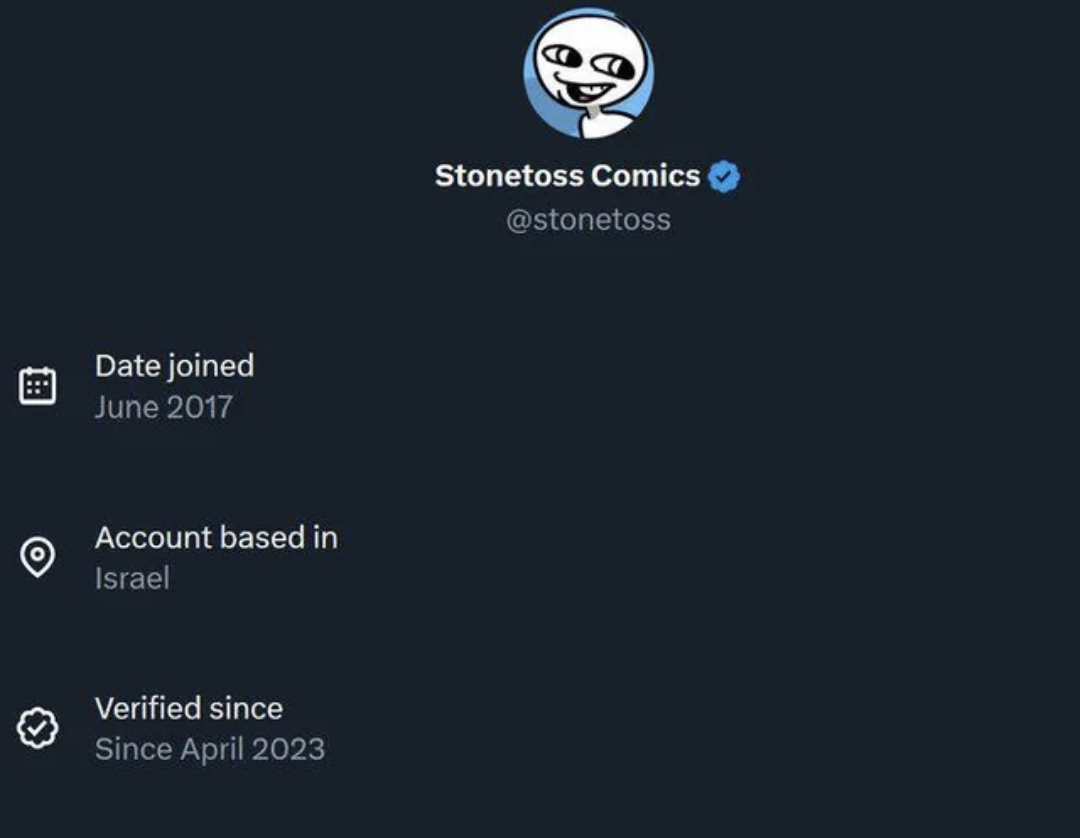Click the blue verified checkmark badge
This screenshot has height=838, width=1080.
click(x=724, y=177)
